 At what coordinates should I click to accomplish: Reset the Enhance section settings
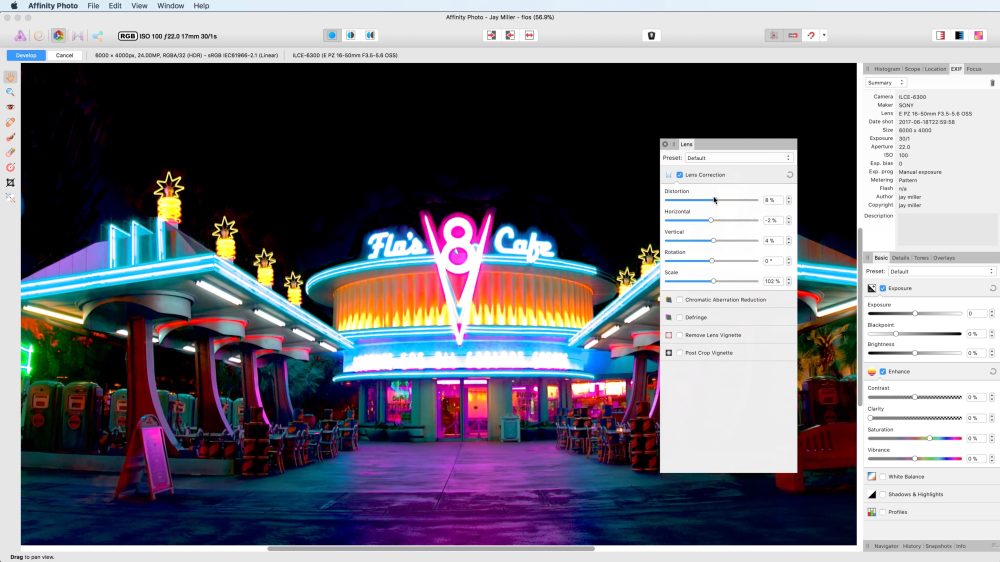992,371
